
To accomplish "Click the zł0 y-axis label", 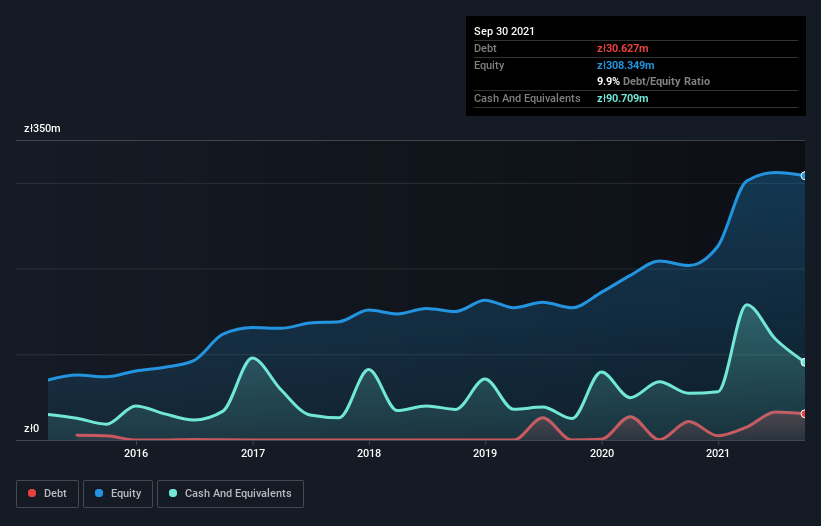I will (31, 428).
